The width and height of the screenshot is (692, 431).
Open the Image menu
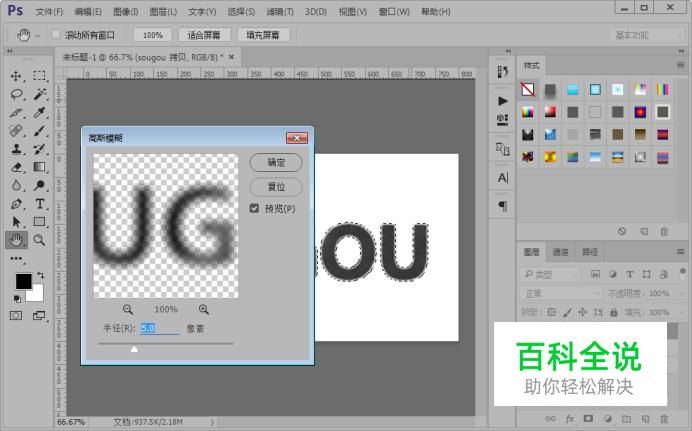(x=125, y=12)
